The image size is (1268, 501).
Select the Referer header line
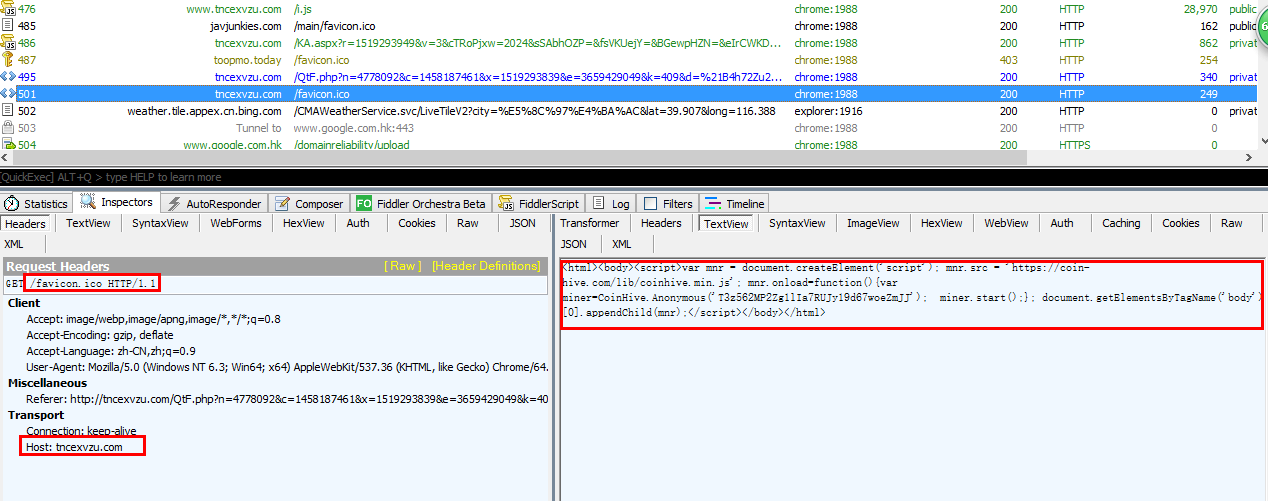coord(287,399)
